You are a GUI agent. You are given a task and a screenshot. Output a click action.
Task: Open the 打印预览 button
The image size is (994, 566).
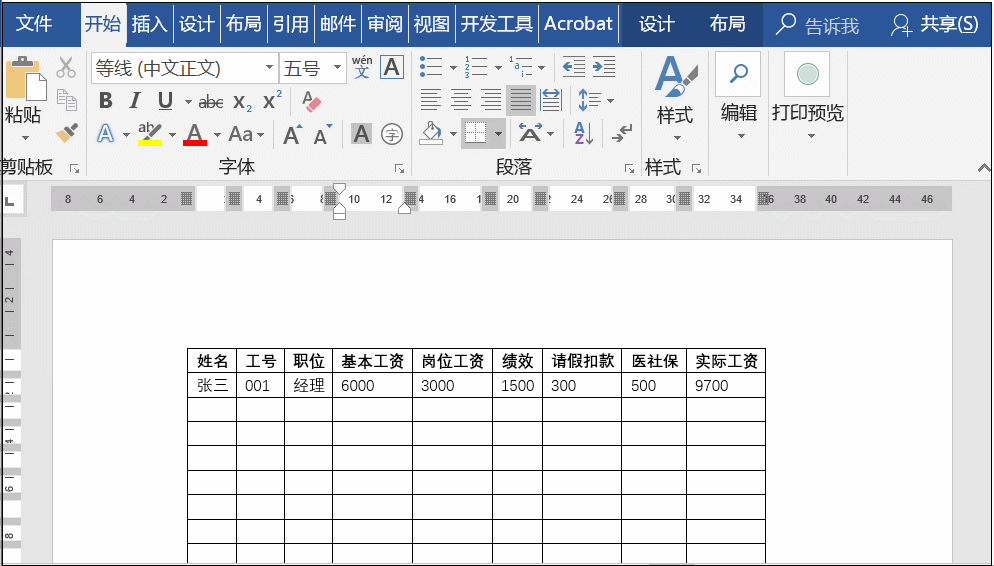pyautogui.click(x=807, y=95)
